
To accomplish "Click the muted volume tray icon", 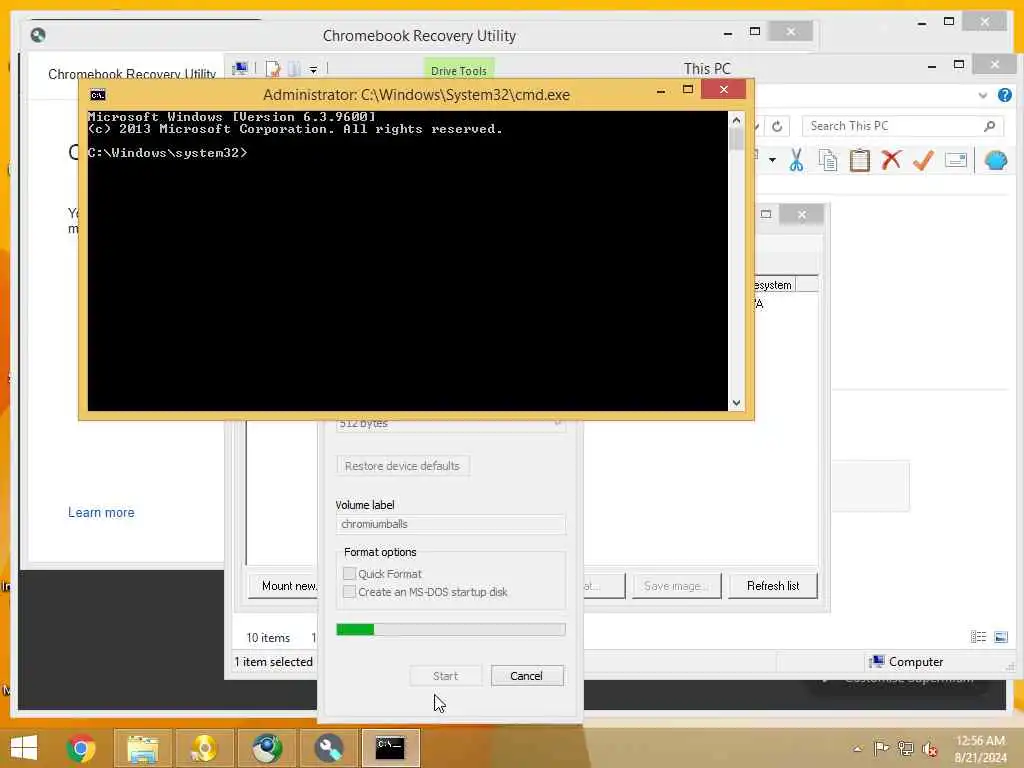I will [x=929, y=748].
